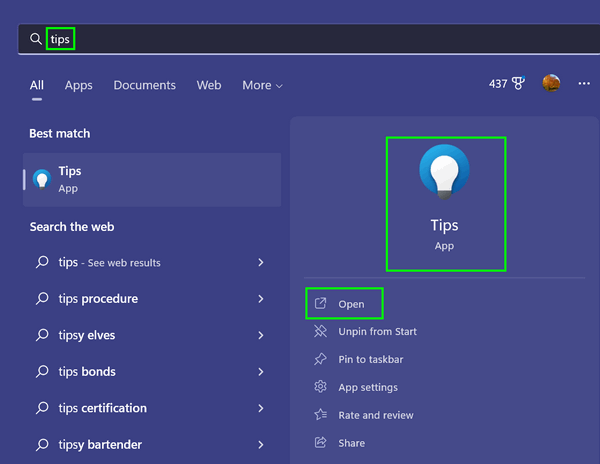The height and width of the screenshot is (464, 600).
Task: Switch to the Web tab
Action: (x=209, y=85)
